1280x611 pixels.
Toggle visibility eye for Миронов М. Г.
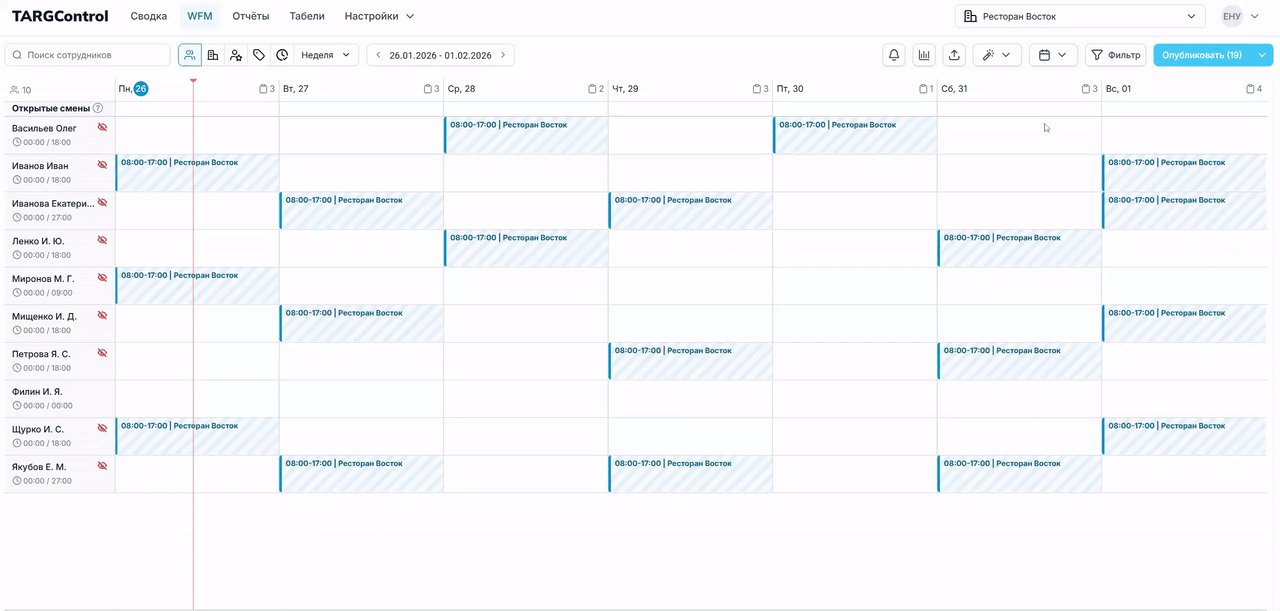(x=102, y=278)
